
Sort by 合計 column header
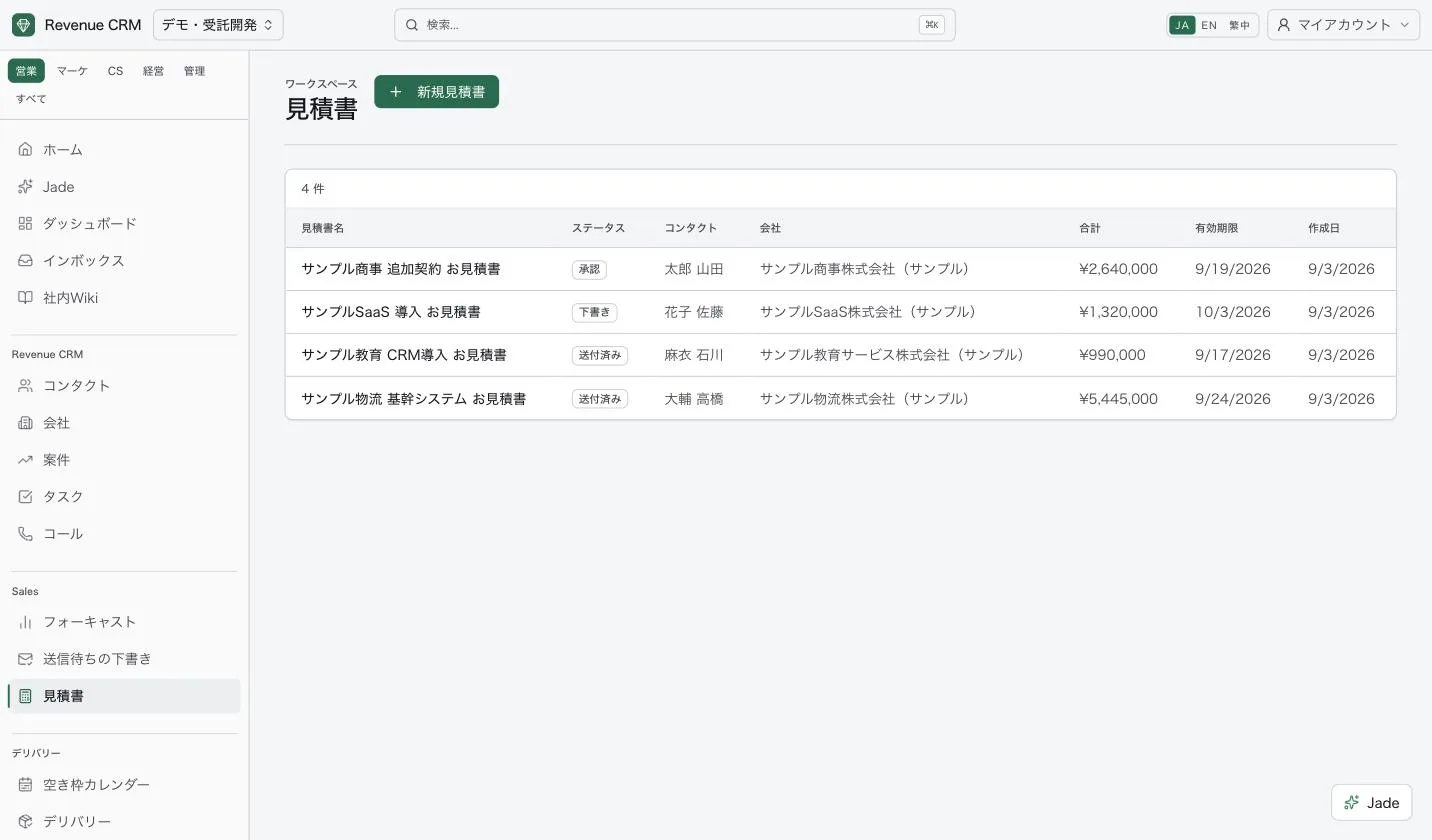click(1090, 228)
